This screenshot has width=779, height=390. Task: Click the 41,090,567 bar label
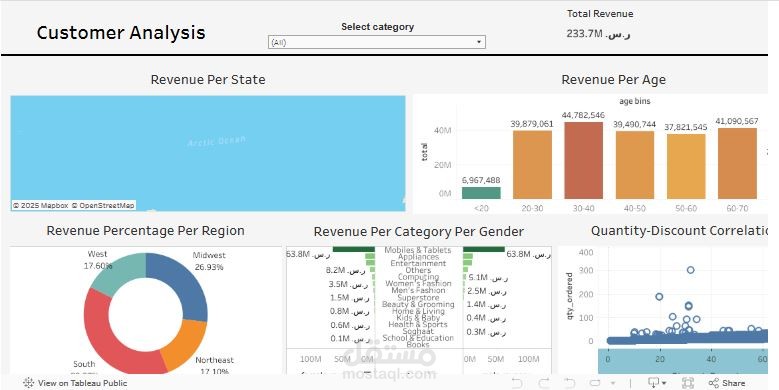737,120
